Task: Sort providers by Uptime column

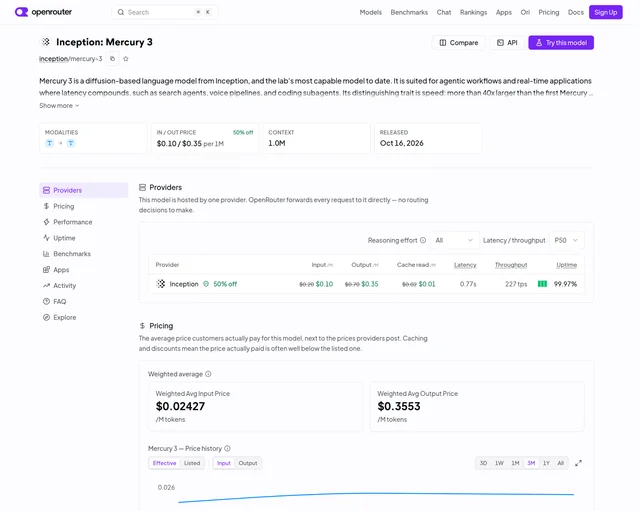Action: 567,265
